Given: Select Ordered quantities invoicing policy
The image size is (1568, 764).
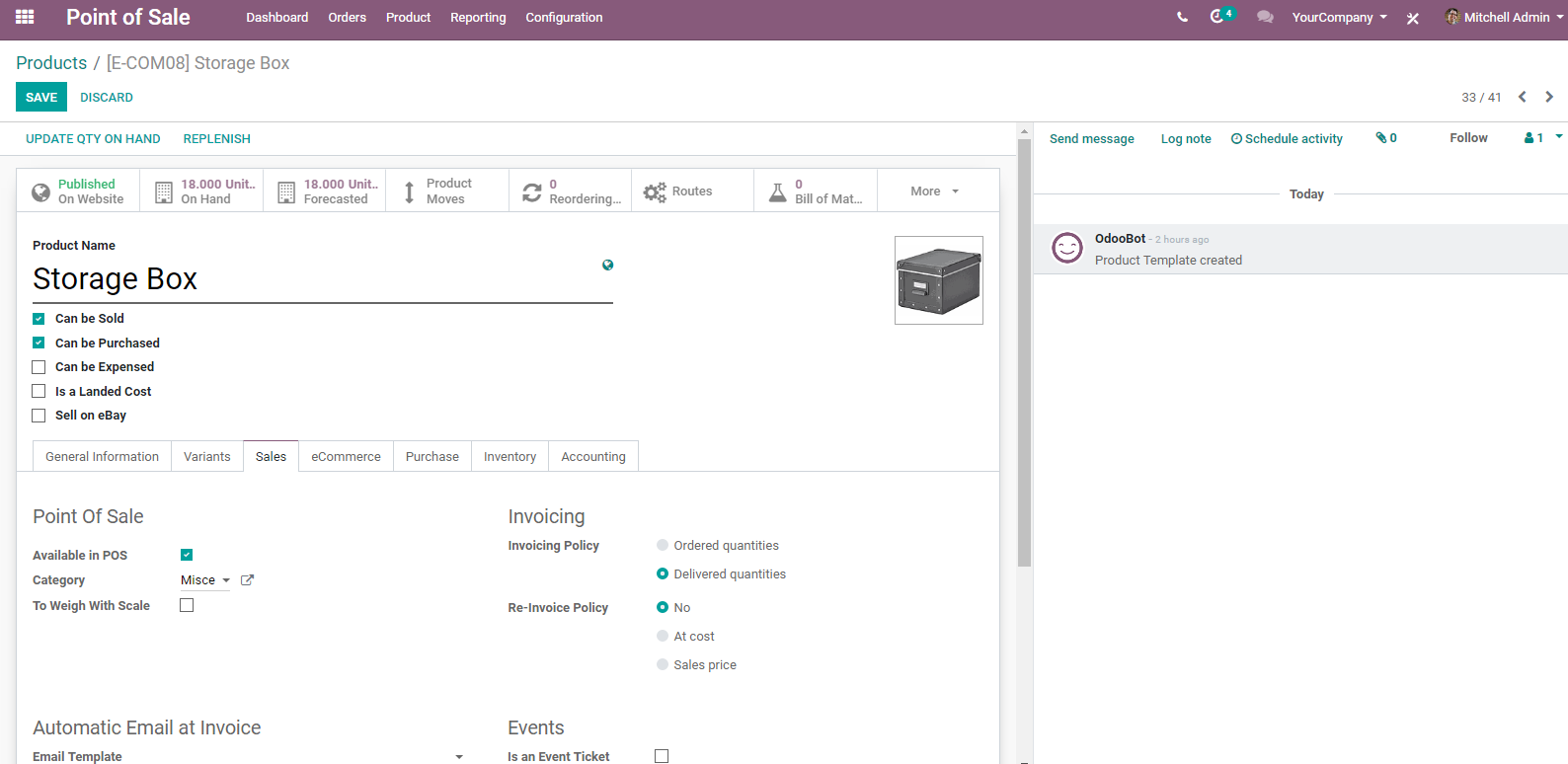Looking at the screenshot, I should (x=663, y=545).
